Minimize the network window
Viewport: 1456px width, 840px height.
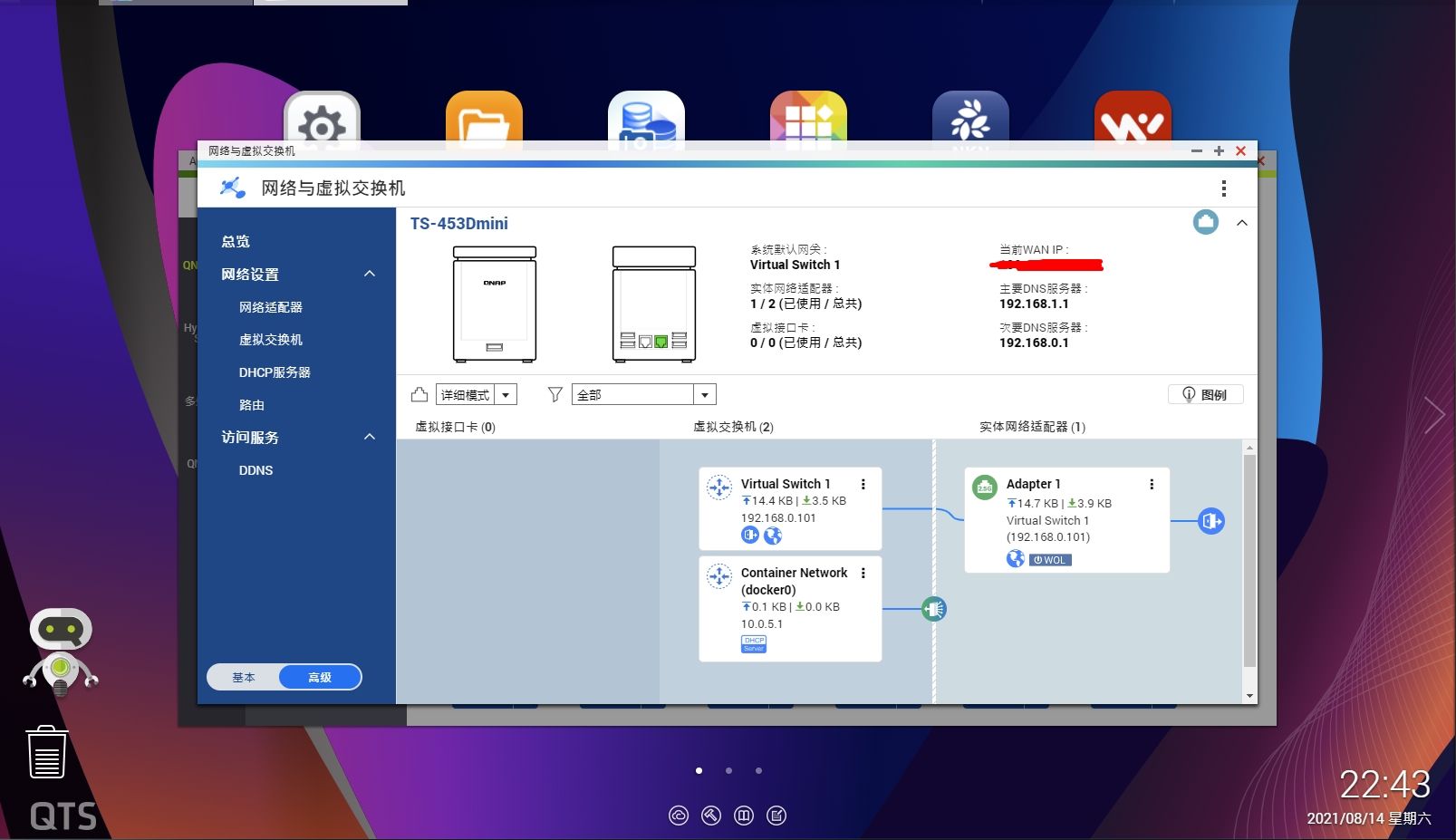1196,151
